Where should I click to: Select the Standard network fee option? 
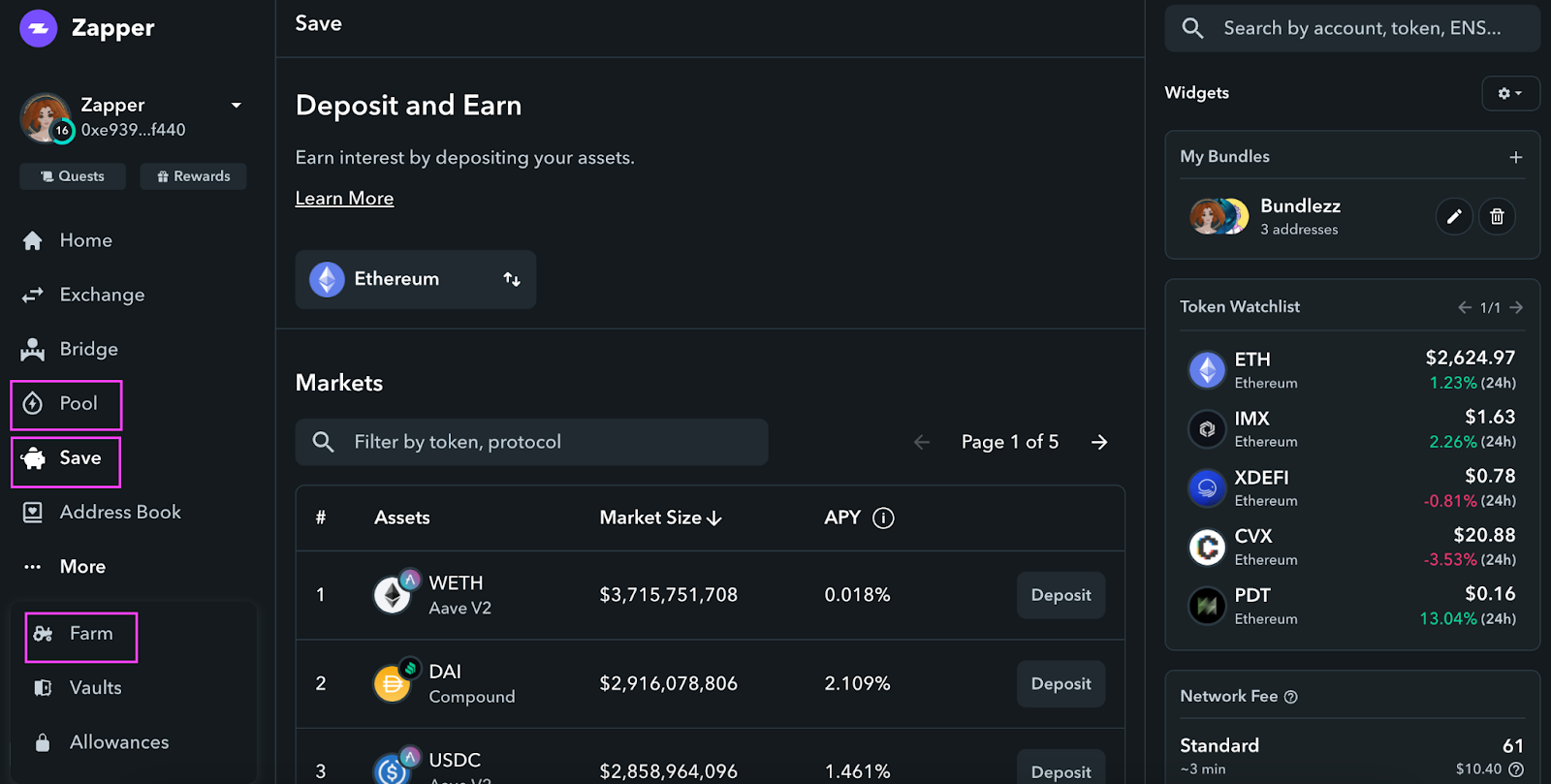[1352, 756]
